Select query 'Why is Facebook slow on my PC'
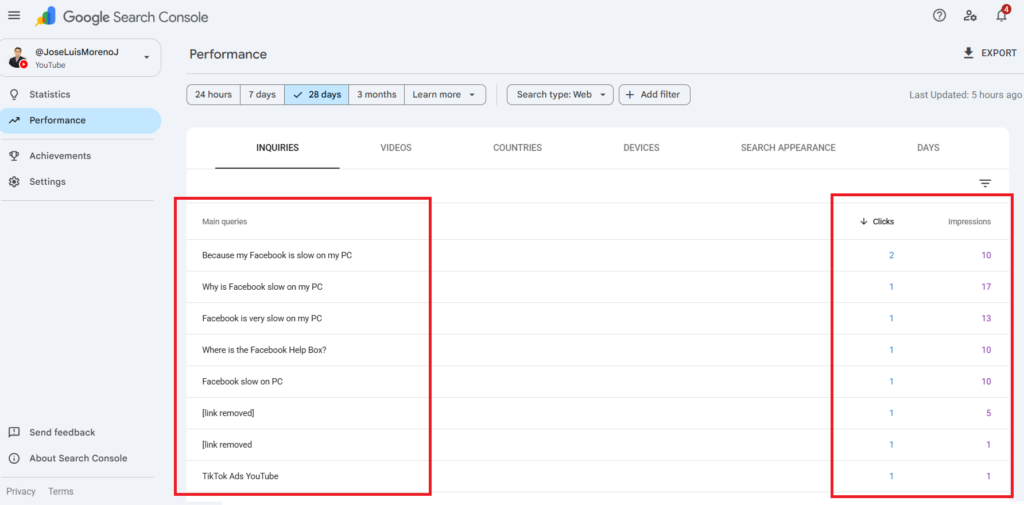This screenshot has height=505, width=1024. point(263,287)
